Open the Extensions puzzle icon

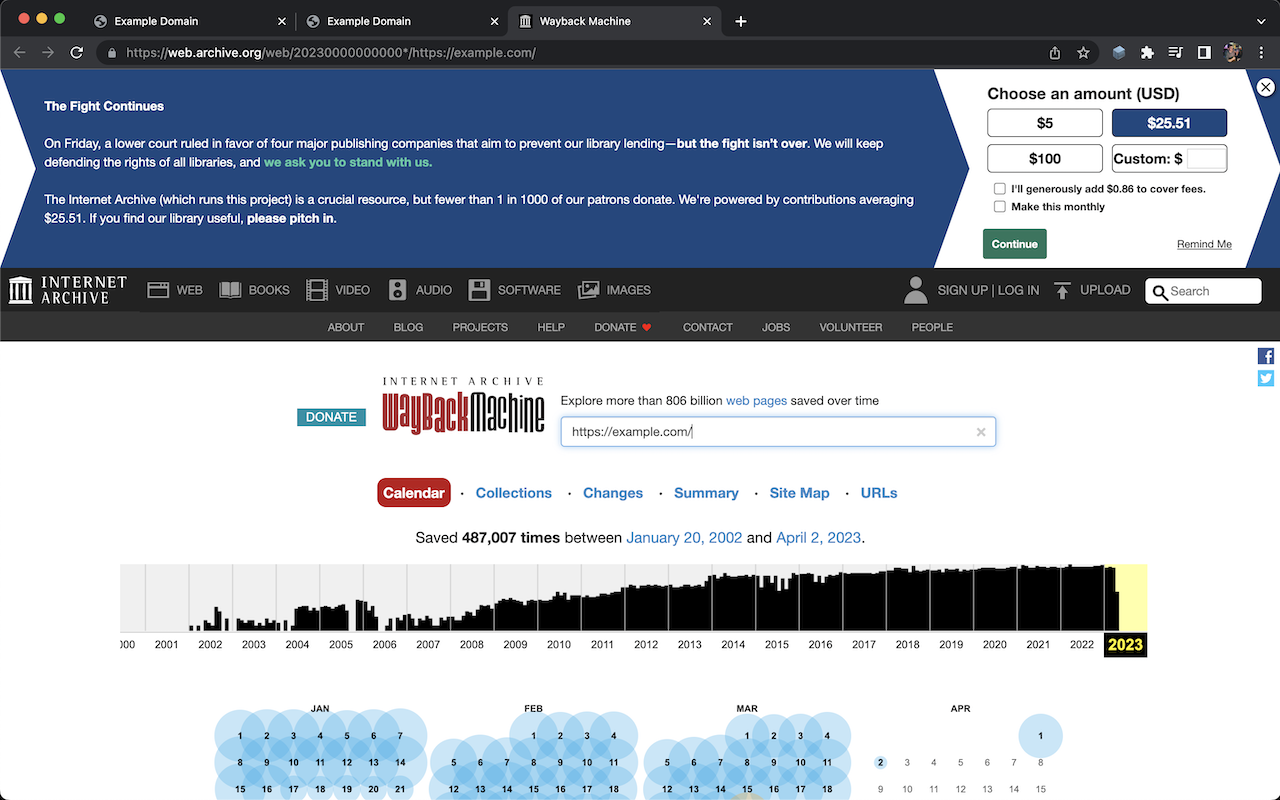(1147, 52)
